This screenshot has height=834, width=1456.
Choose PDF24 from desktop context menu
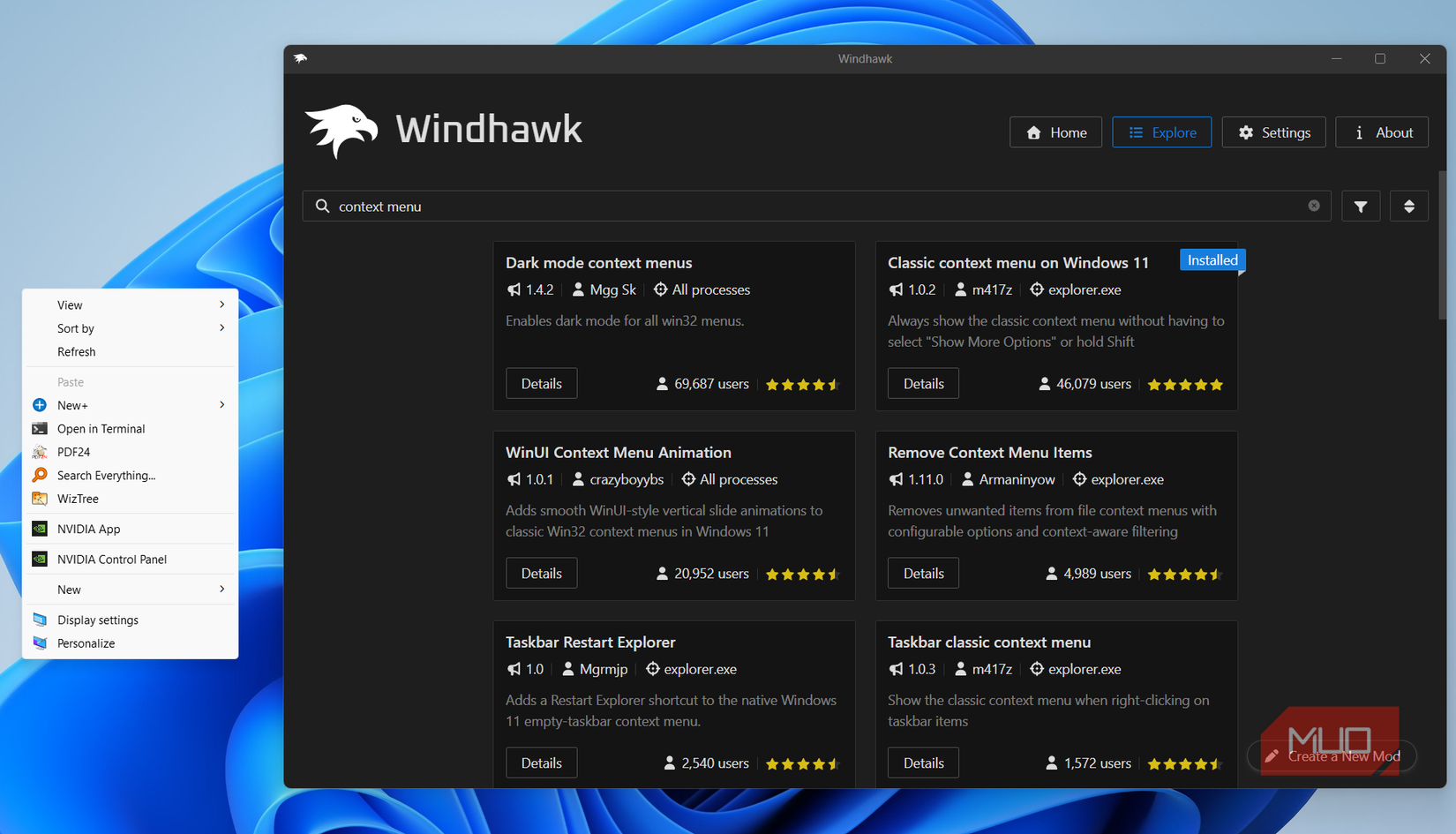130,452
